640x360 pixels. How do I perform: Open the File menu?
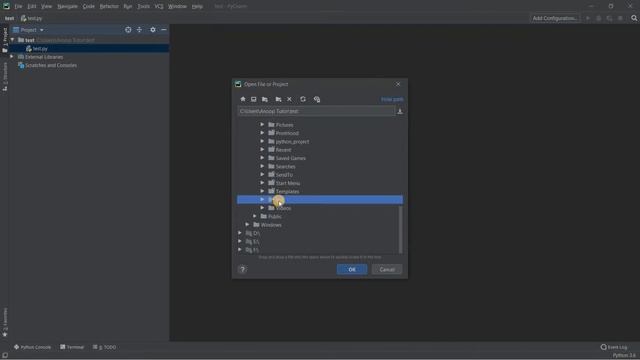18,6
